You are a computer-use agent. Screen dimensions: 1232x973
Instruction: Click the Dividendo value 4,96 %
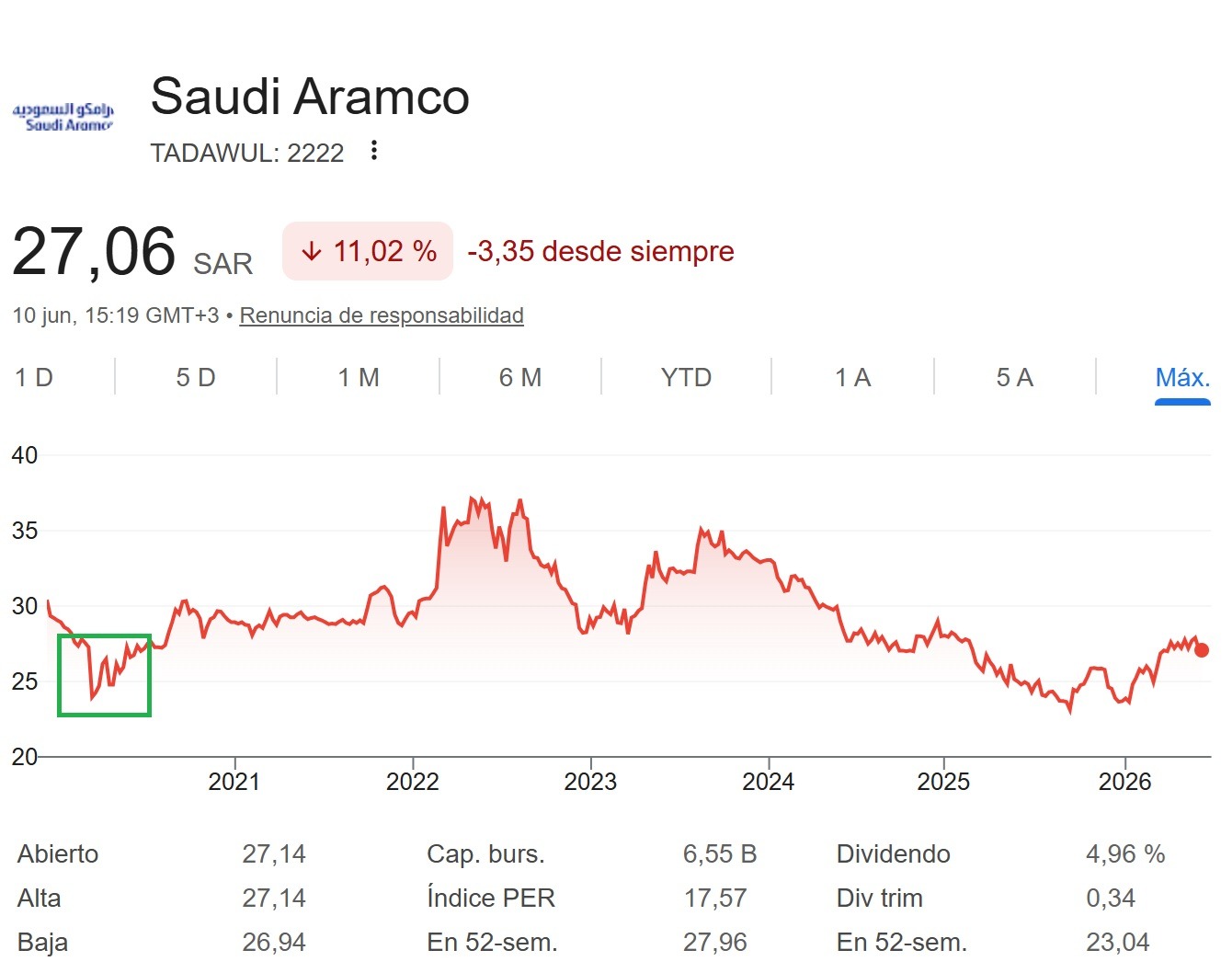pyautogui.click(x=1125, y=854)
